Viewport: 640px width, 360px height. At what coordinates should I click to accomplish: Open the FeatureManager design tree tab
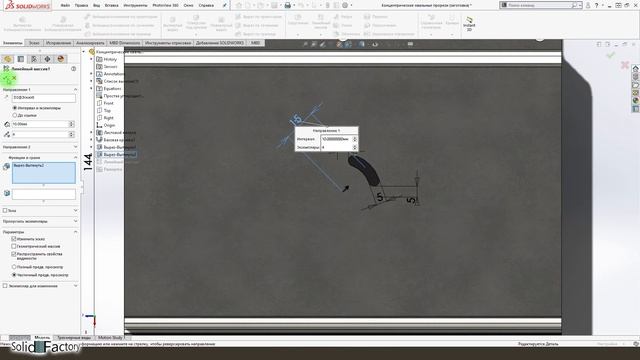point(7,59)
